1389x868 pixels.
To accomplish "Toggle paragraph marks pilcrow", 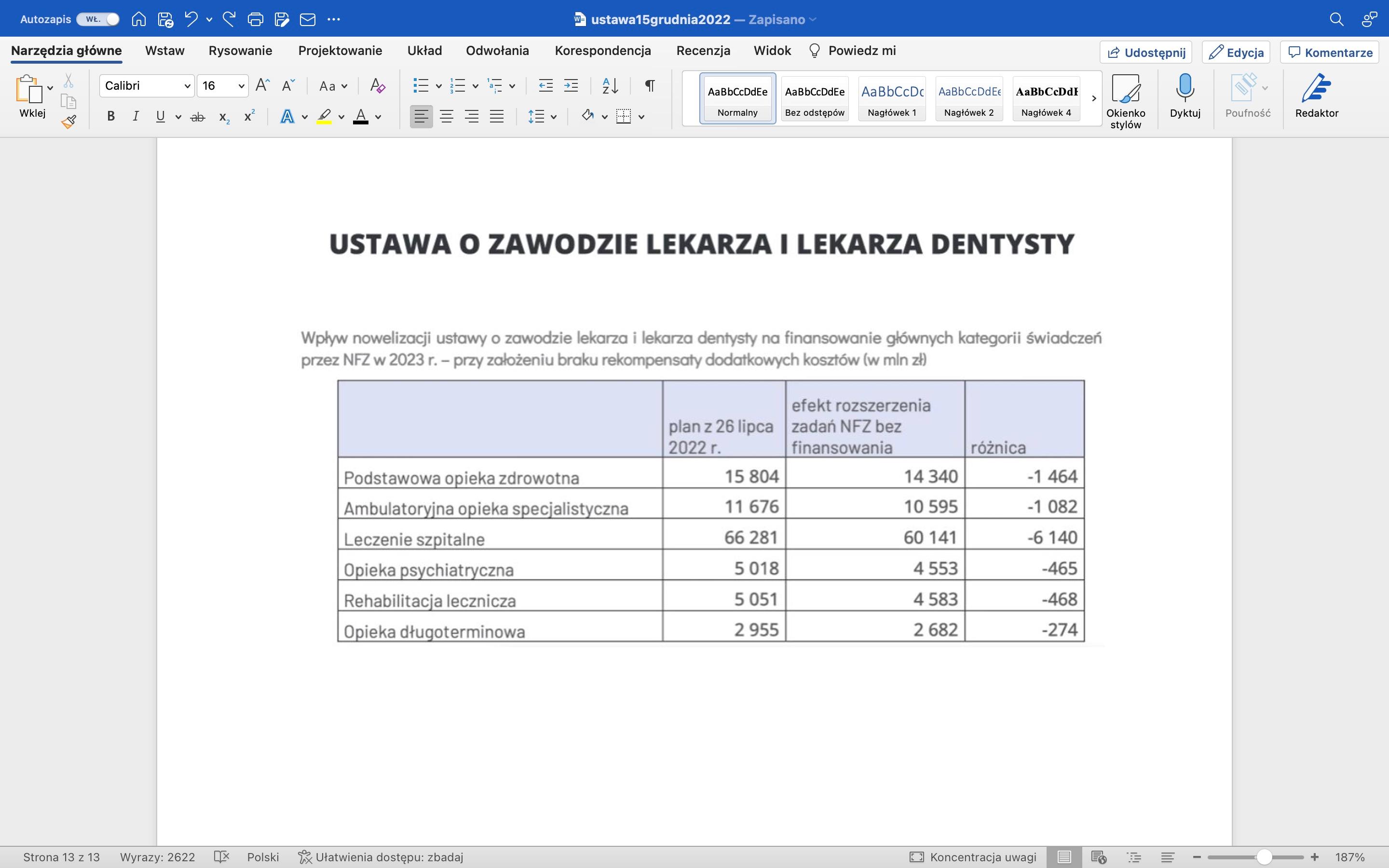I will point(650,85).
